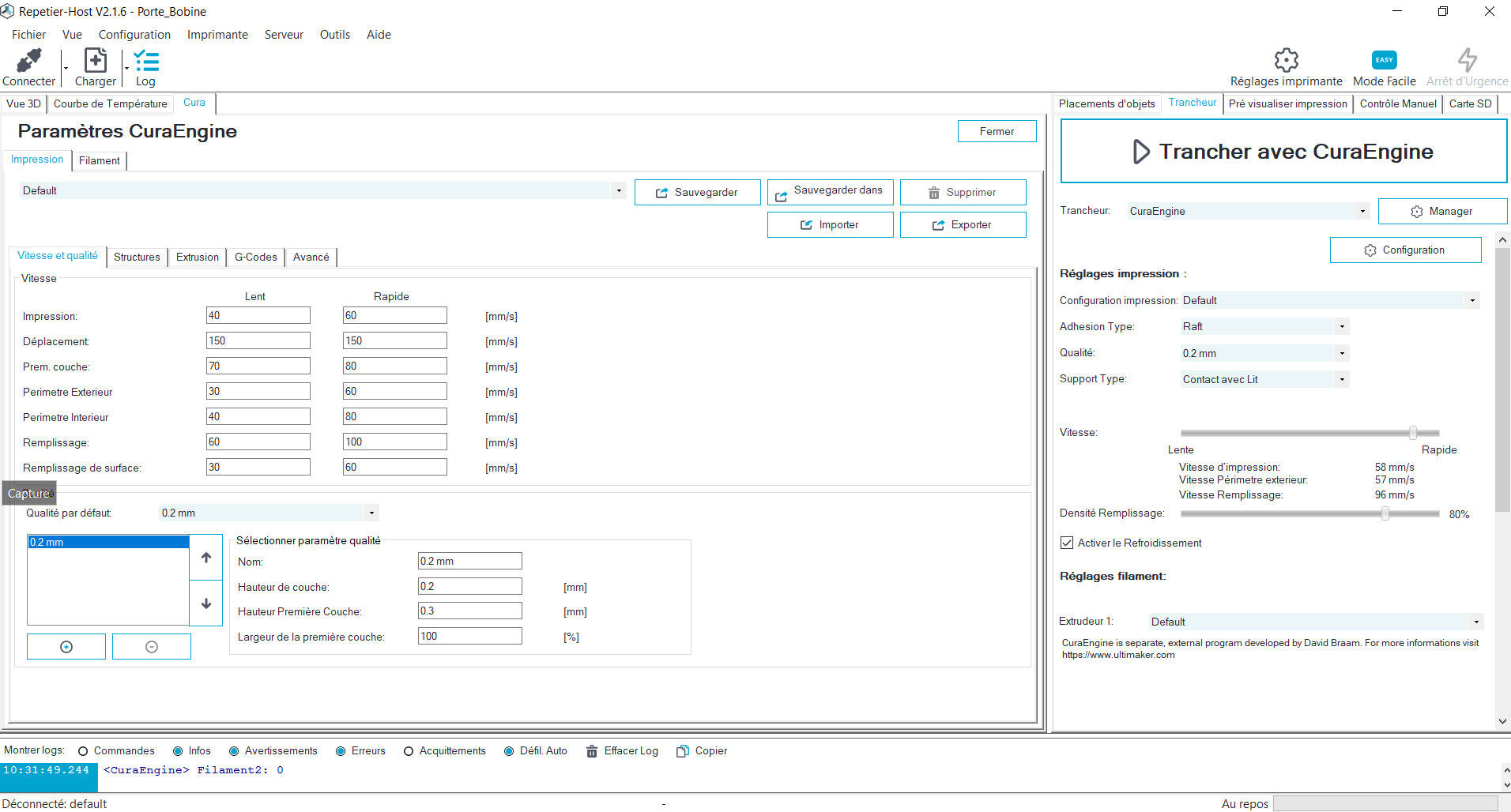Open the Connecter dropdown arrow
The width and height of the screenshot is (1511, 812).
pyautogui.click(x=66, y=69)
